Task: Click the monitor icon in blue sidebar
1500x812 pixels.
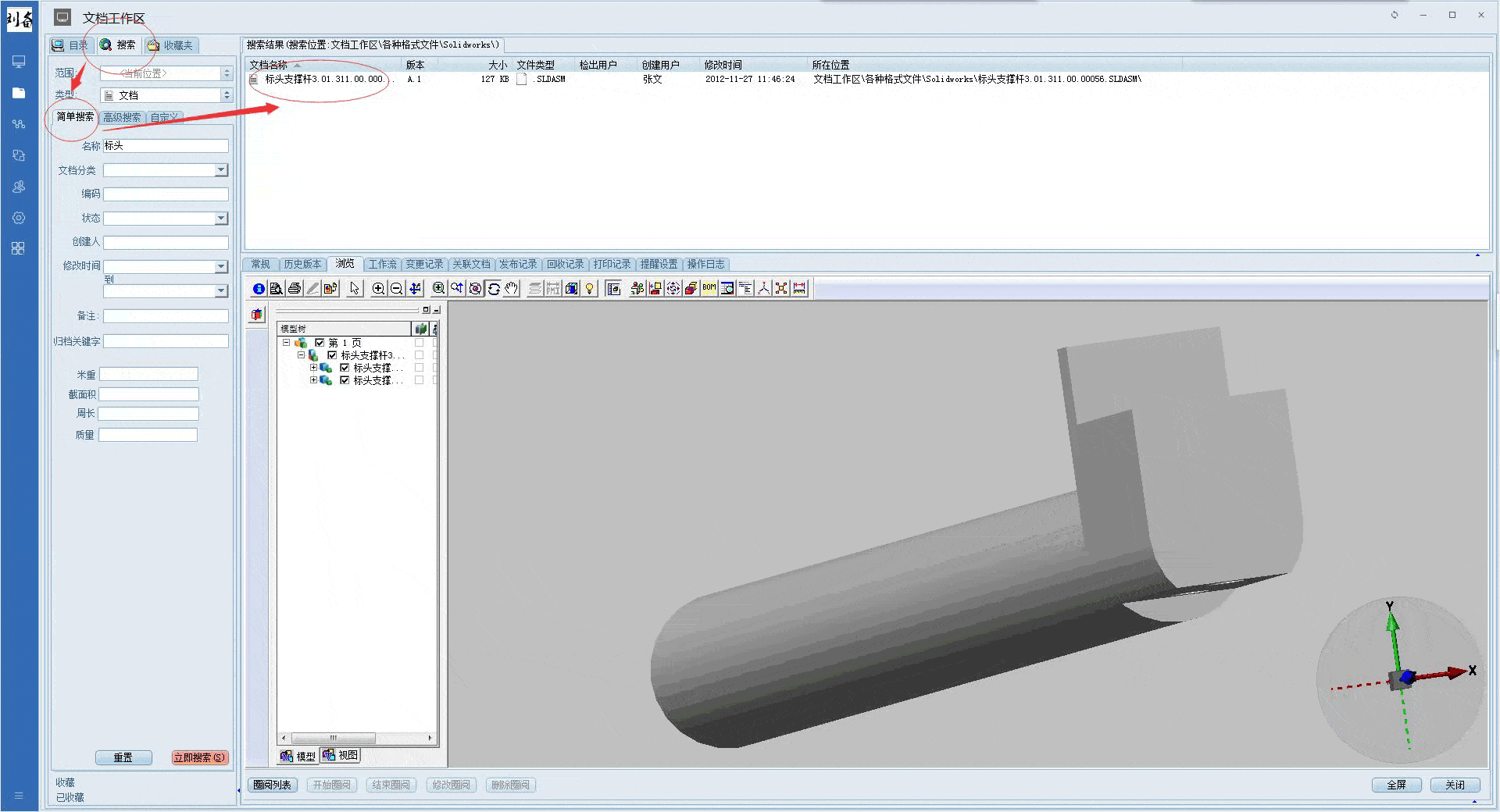Action: pyautogui.click(x=19, y=62)
